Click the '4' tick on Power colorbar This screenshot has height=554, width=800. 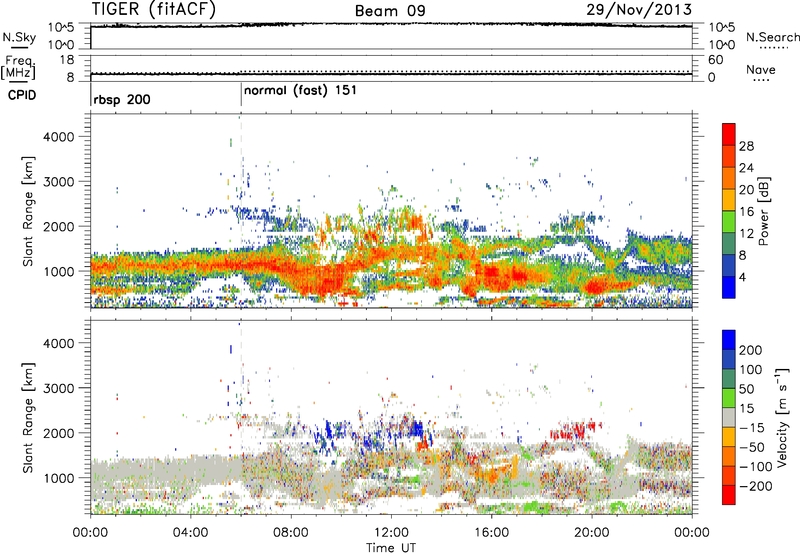[743, 278]
